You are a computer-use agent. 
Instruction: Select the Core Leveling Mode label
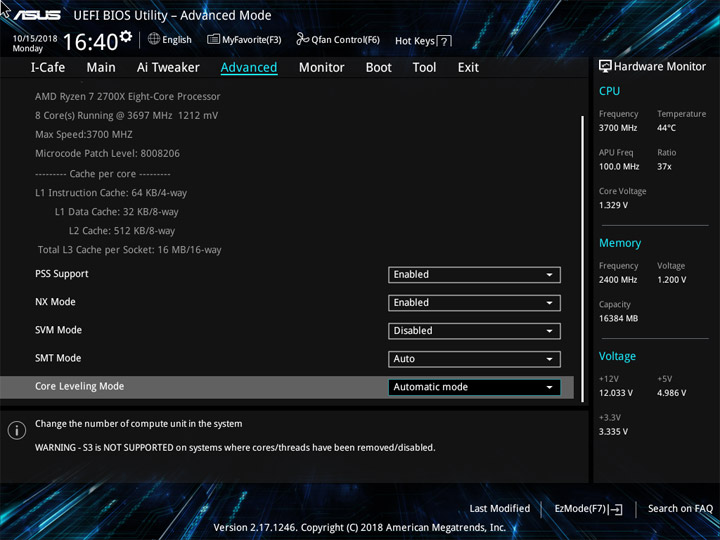pyautogui.click(x=79, y=386)
